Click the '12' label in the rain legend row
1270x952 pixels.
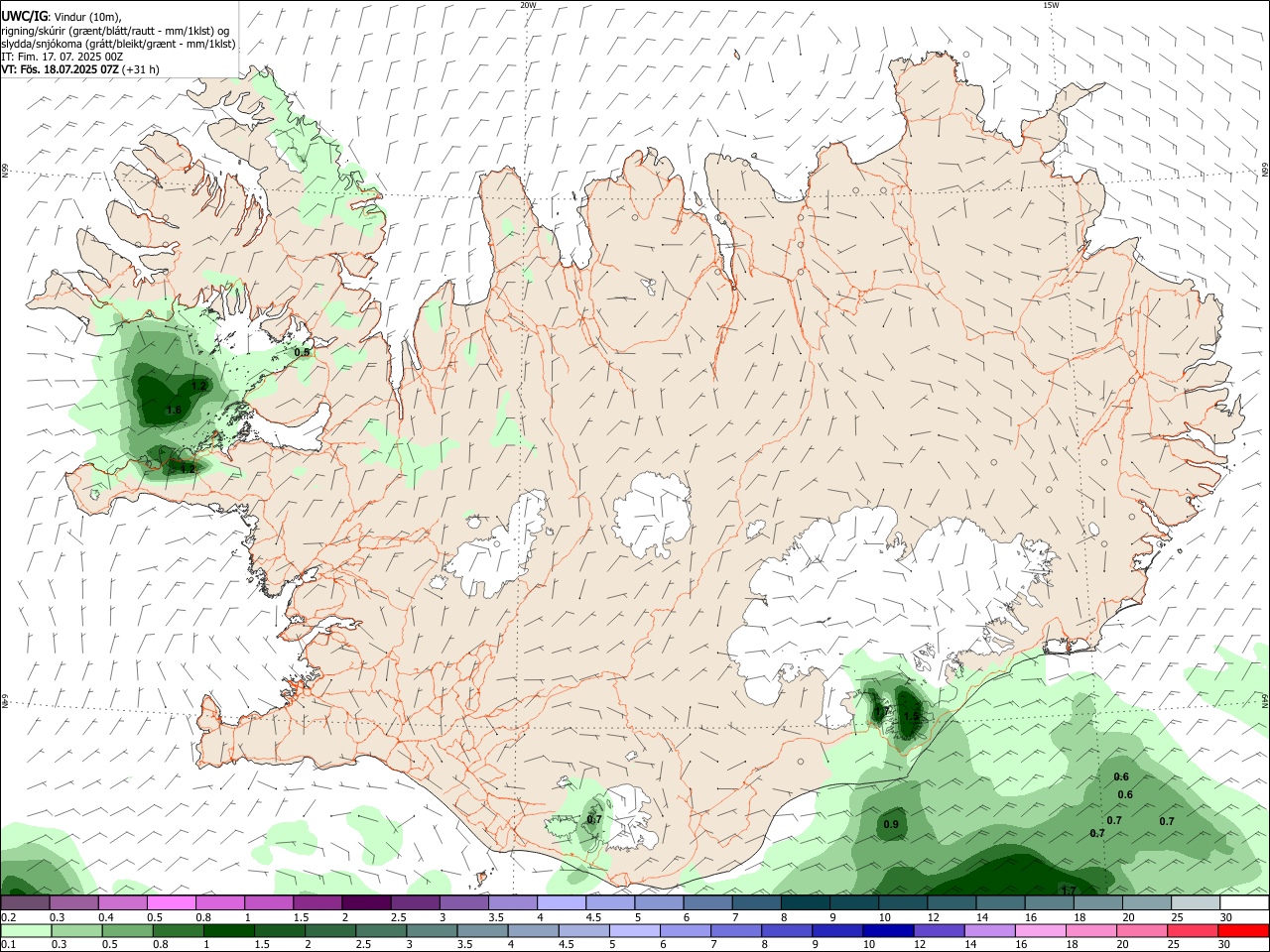click(x=920, y=944)
